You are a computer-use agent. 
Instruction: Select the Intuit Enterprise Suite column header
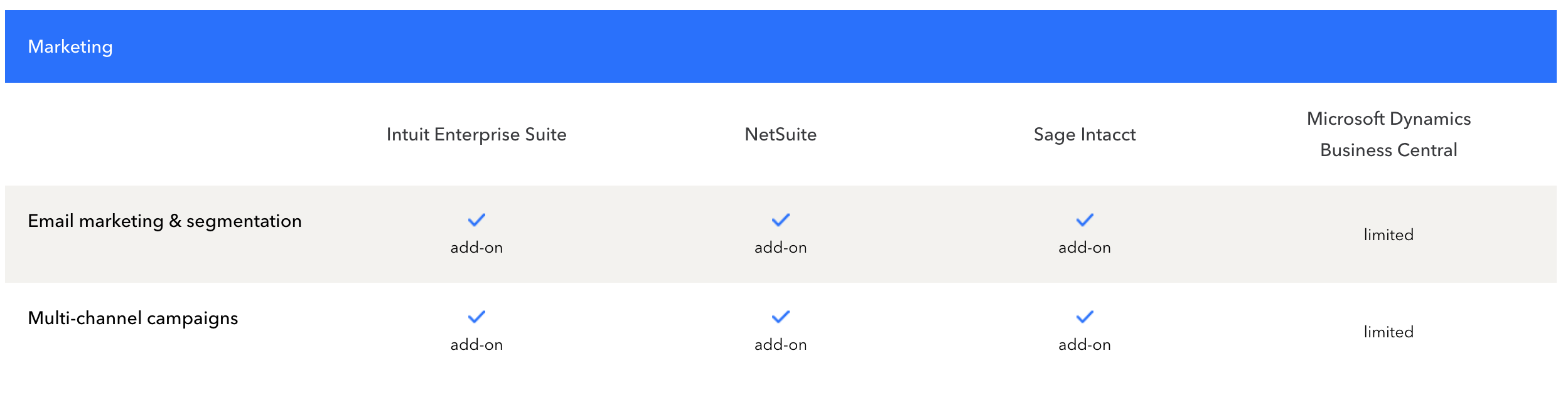[476, 134]
